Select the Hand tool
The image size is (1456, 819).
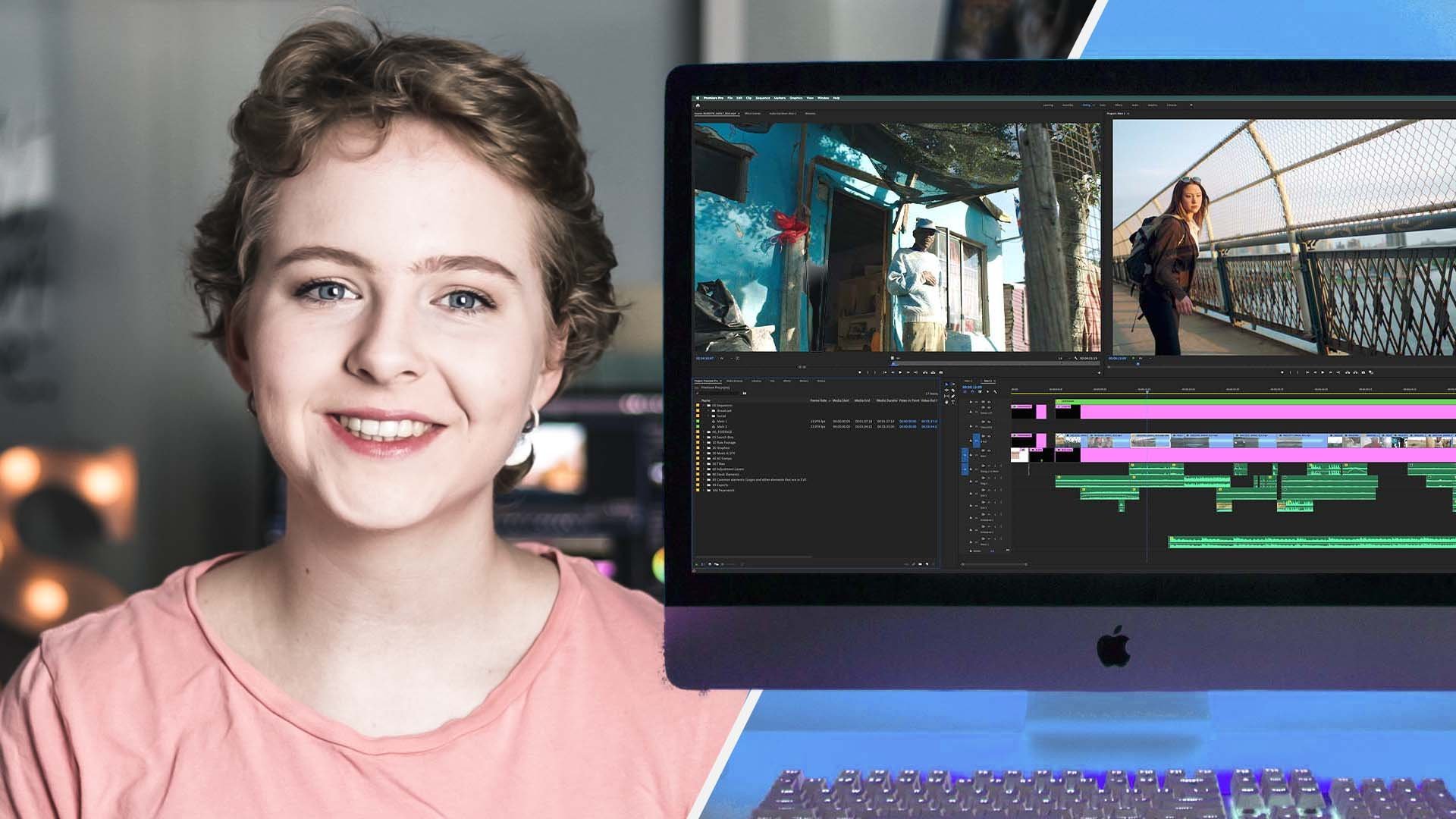pyautogui.click(x=946, y=403)
